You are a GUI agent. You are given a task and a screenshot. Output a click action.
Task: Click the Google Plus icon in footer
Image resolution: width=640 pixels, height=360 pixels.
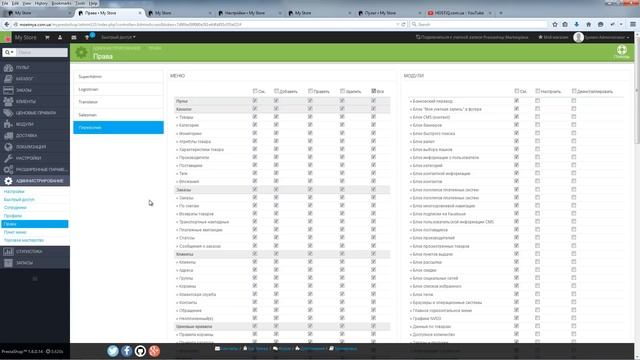(x=154, y=351)
